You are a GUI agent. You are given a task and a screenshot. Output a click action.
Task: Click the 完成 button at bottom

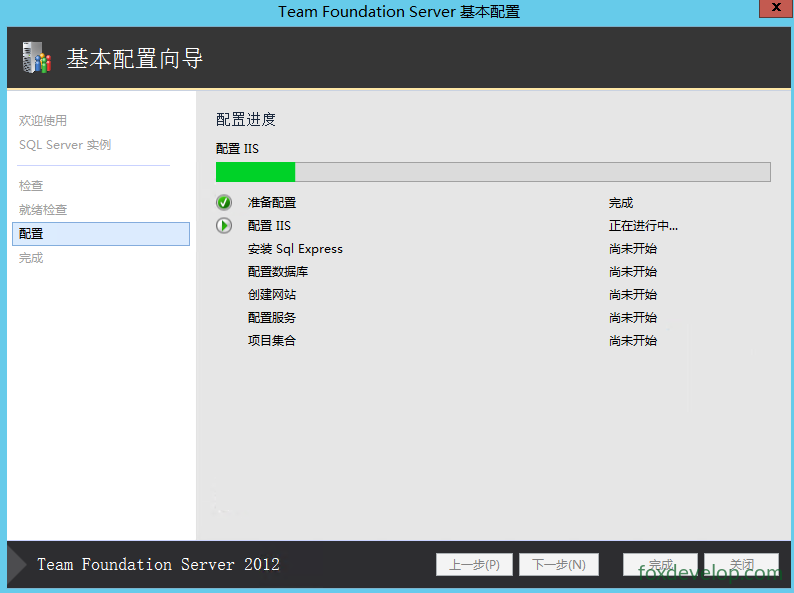pos(660,564)
